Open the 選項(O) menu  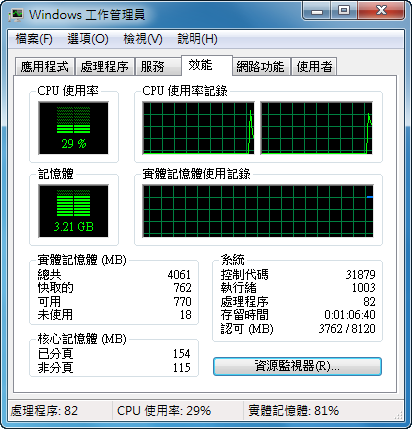click(88, 39)
